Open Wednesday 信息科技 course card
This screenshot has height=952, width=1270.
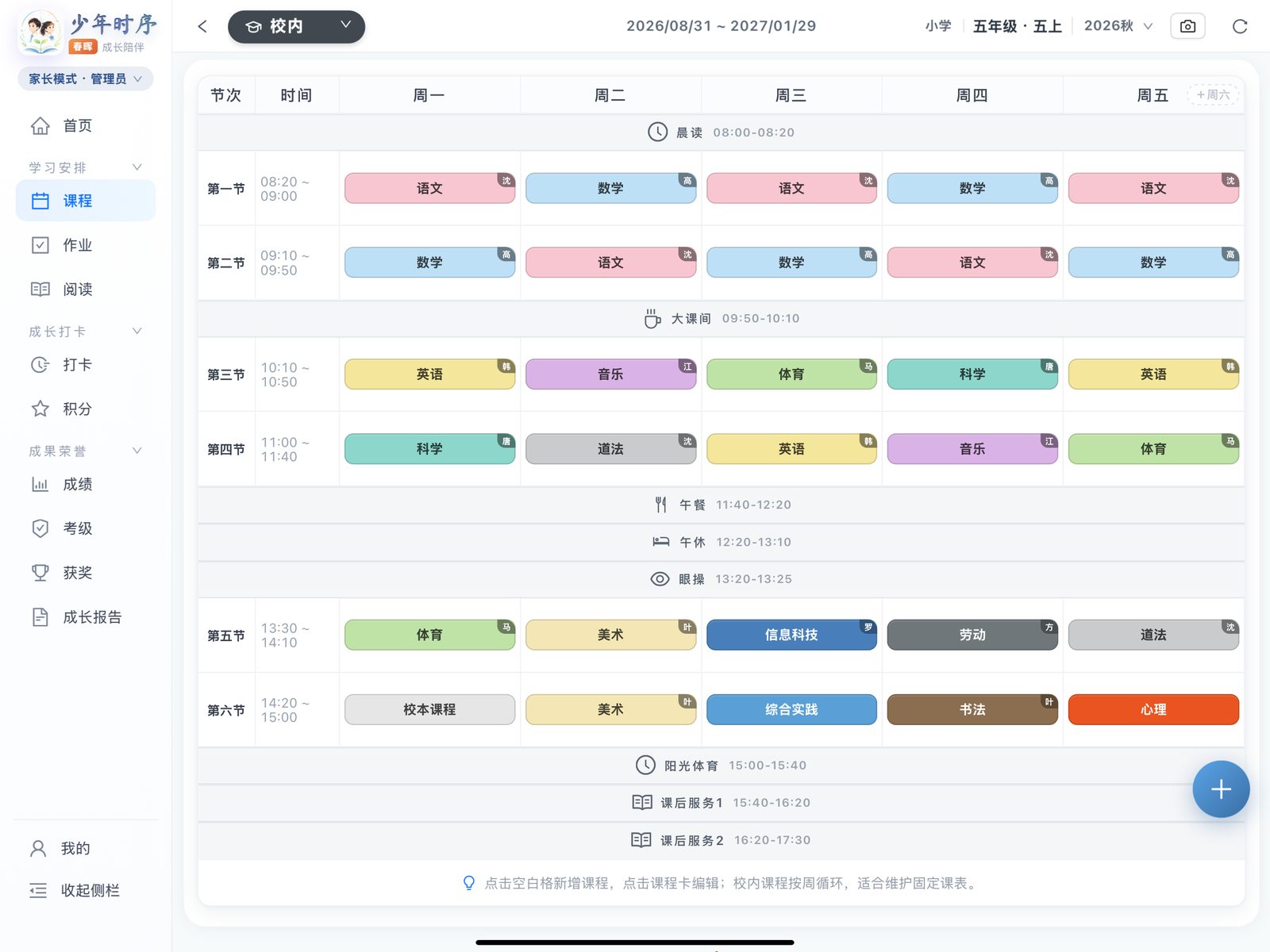point(791,635)
